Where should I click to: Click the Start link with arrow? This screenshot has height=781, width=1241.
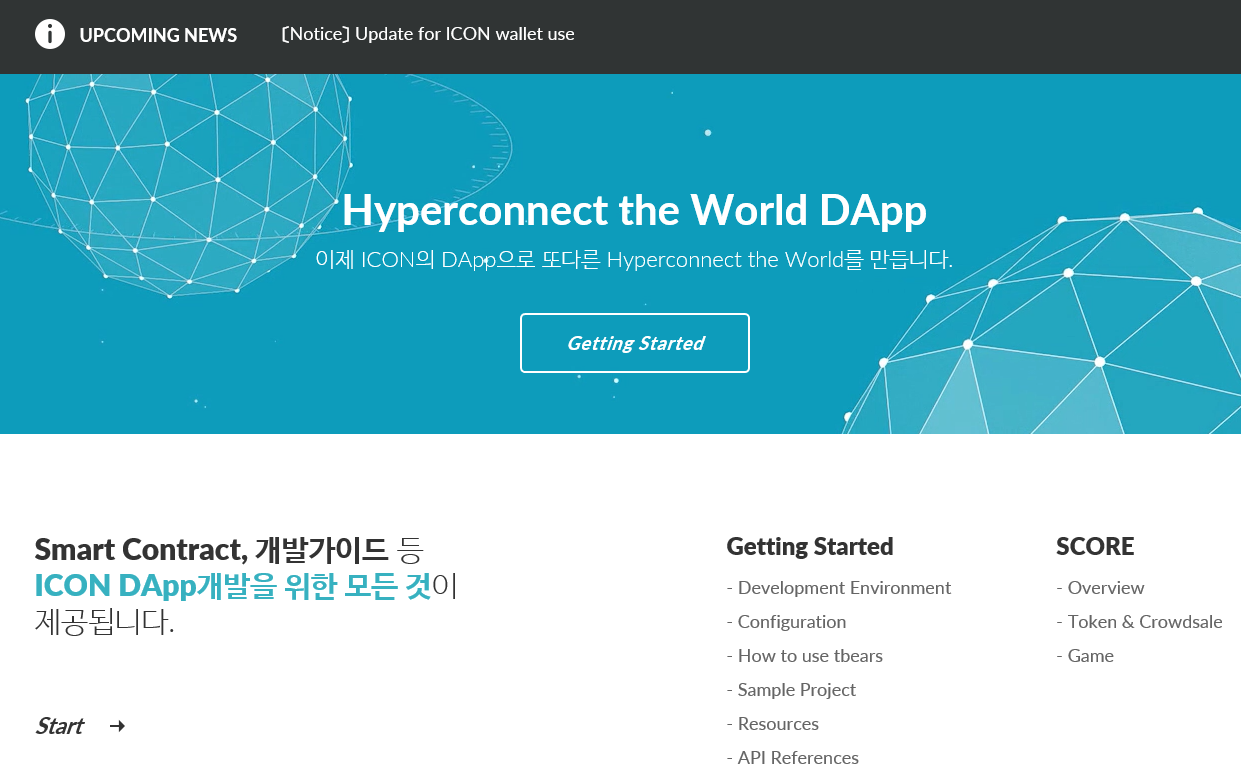tap(80, 726)
